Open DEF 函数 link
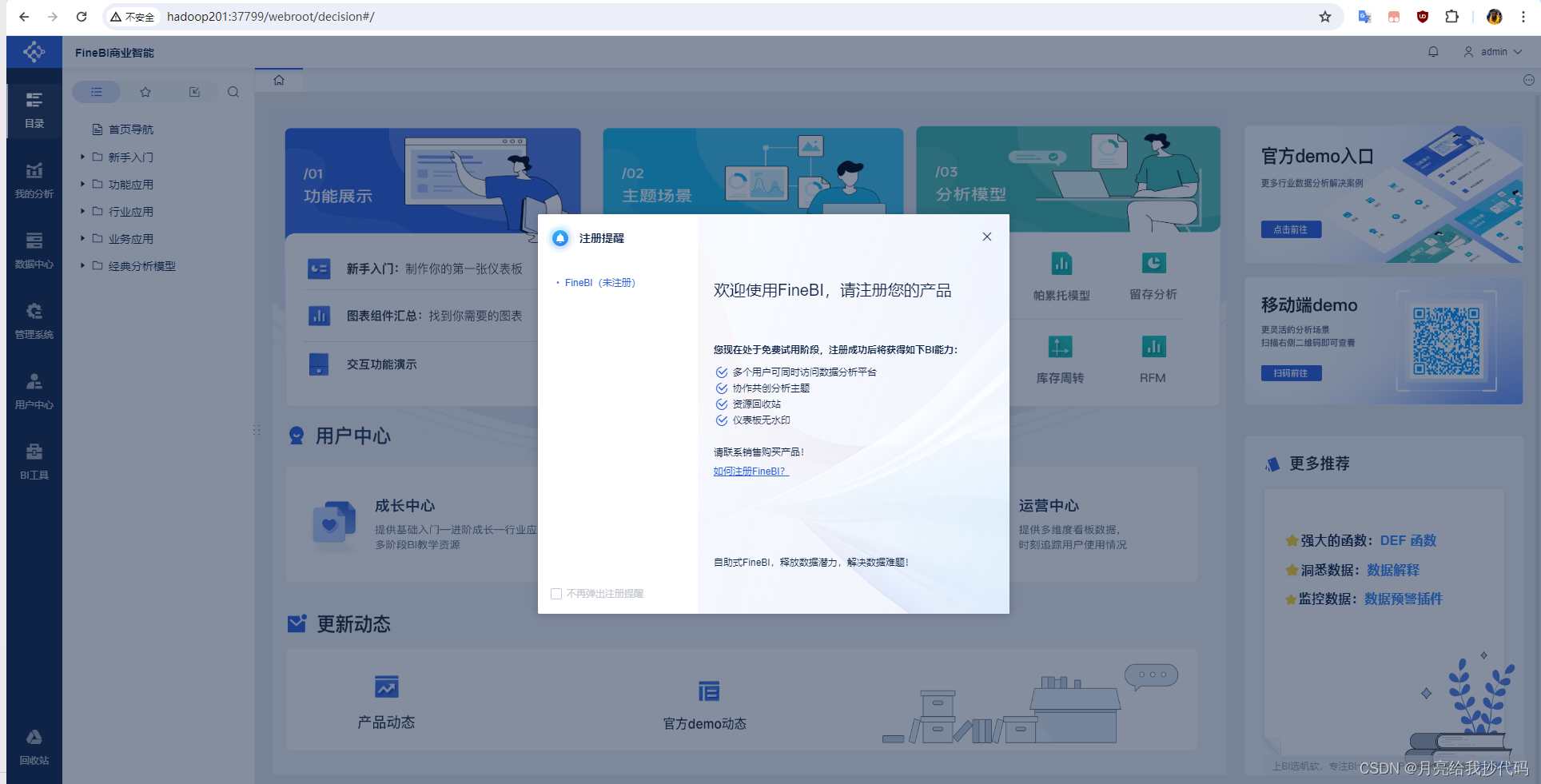The height and width of the screenshot is (784, 1541). 1408,541
